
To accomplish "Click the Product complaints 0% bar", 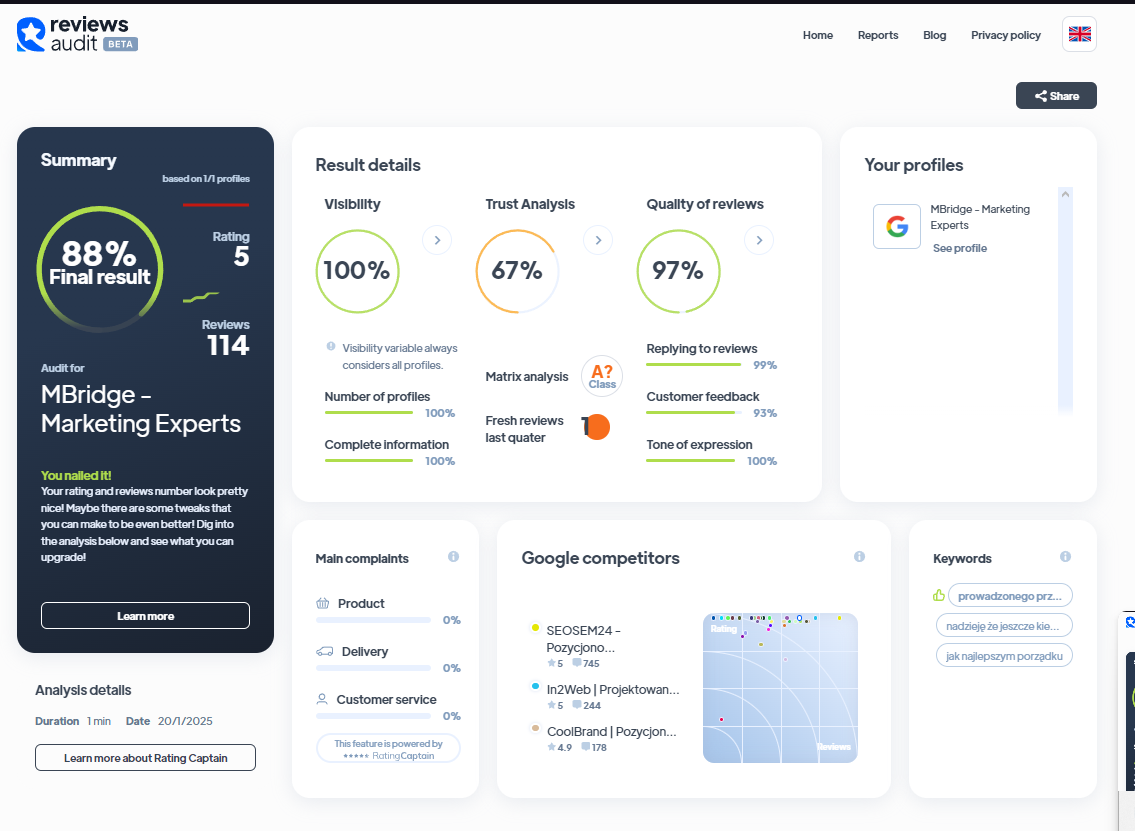I will 374,620.
